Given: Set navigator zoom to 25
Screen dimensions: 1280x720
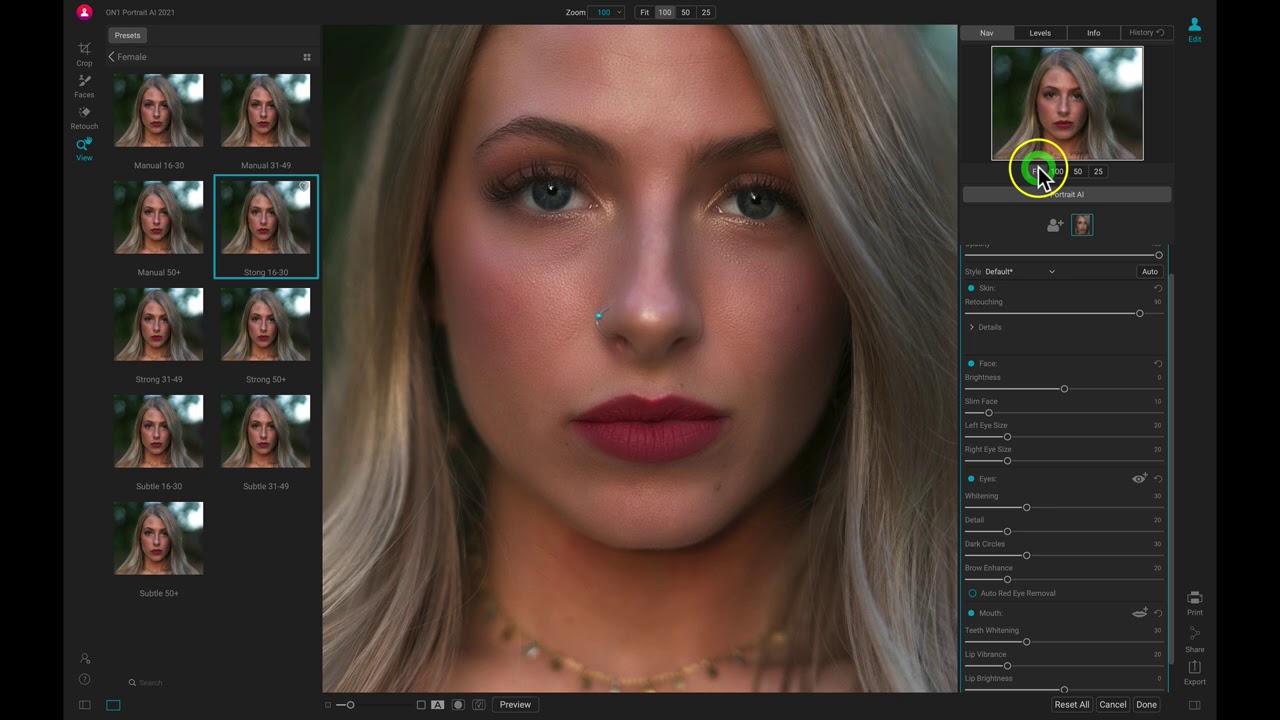Looking at the screenshot, I should coord(1098,172).
